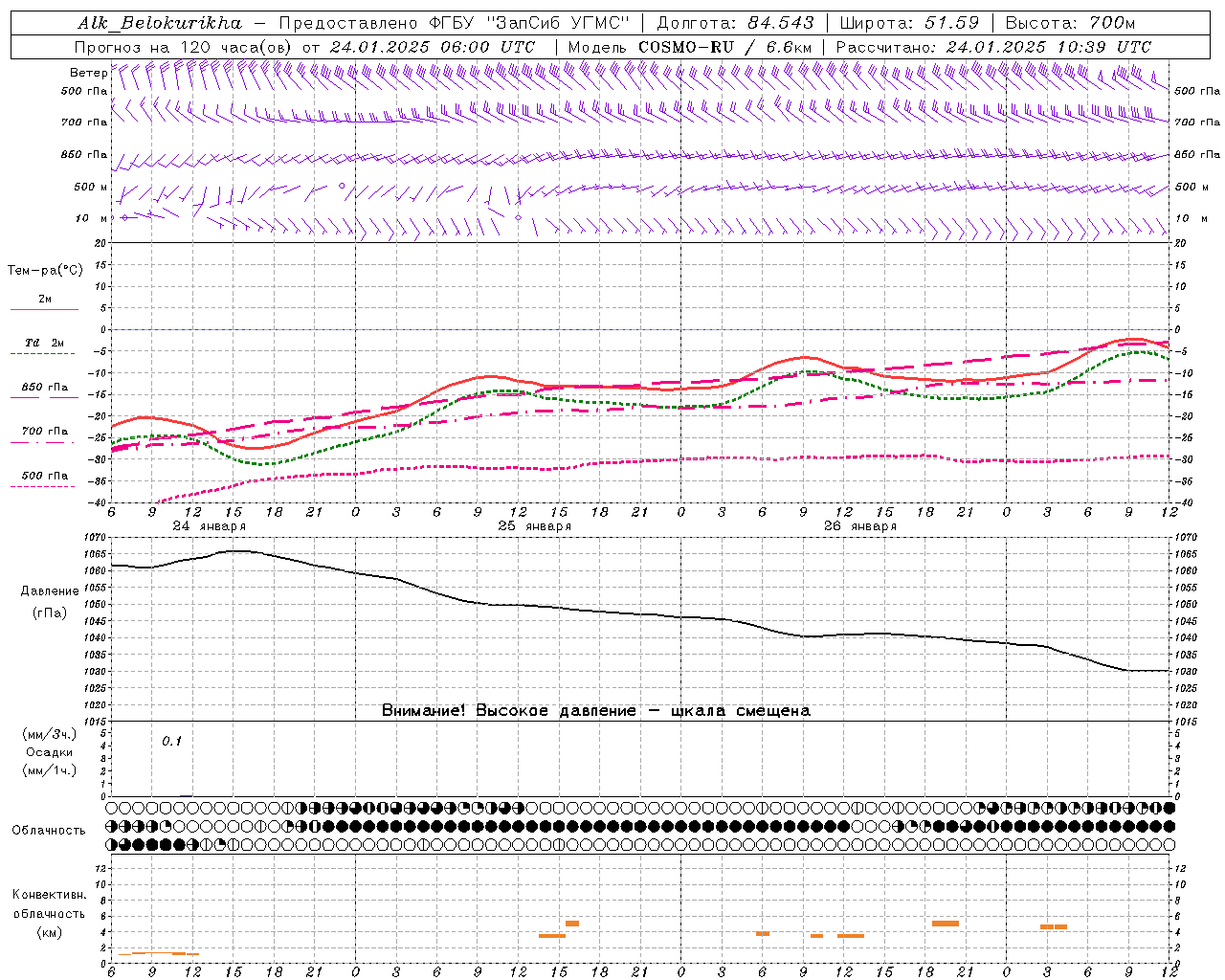This screenshot has height=980, width=1225.
Task: Click the Тем-ра(°C) temperature panel label
Action: [46, 271]
